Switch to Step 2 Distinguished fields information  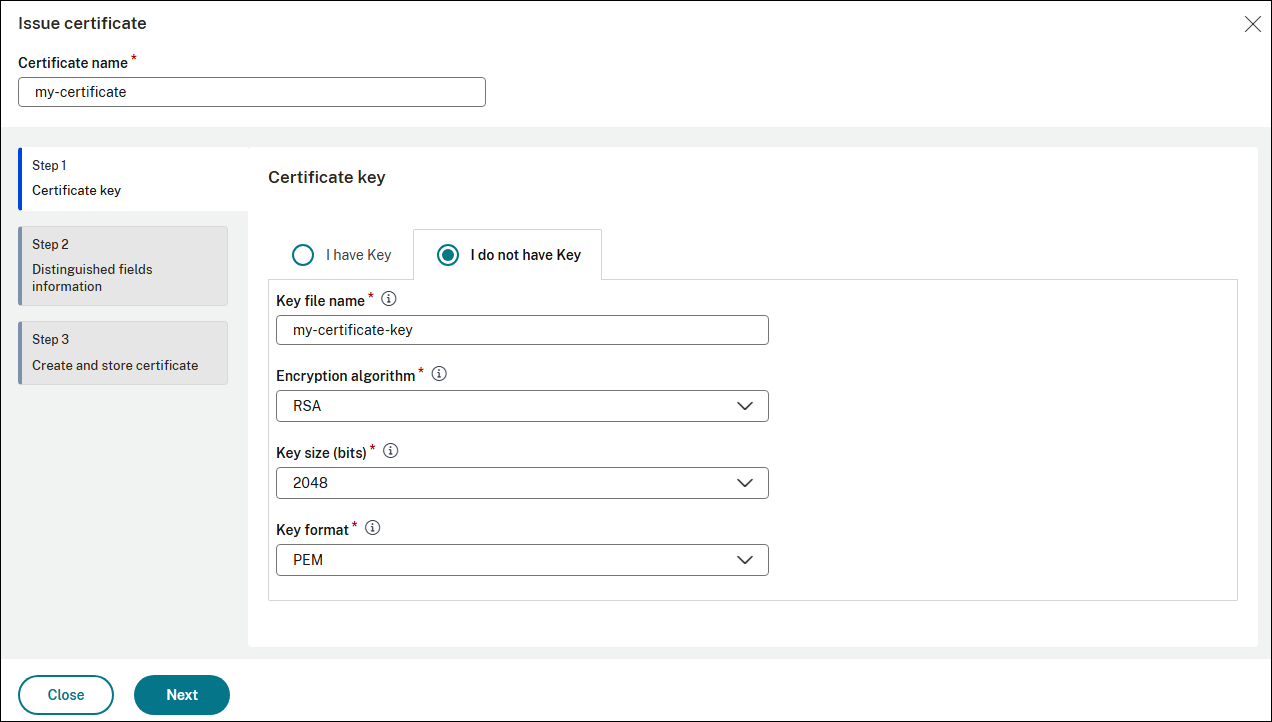[x=123, y=266]
